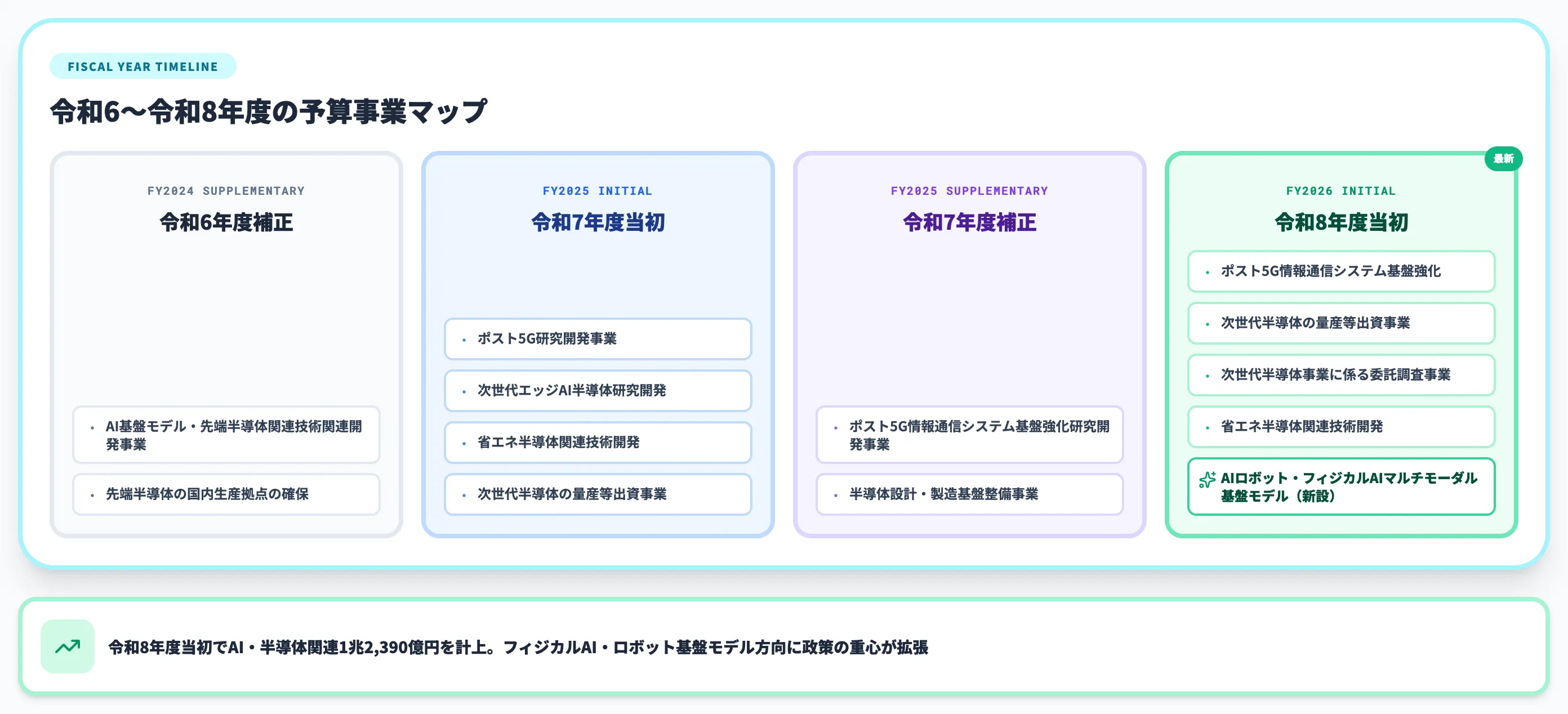Viewport: 1568px width, 714px height.
Task: Select the 令和6年度補正 card heading
Action: click(226, 221)
